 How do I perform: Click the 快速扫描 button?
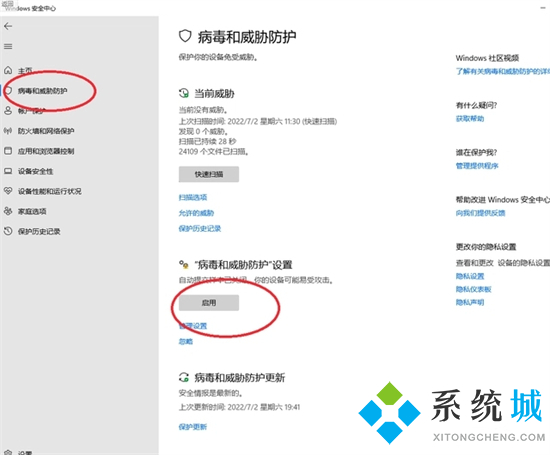point(209,174)
